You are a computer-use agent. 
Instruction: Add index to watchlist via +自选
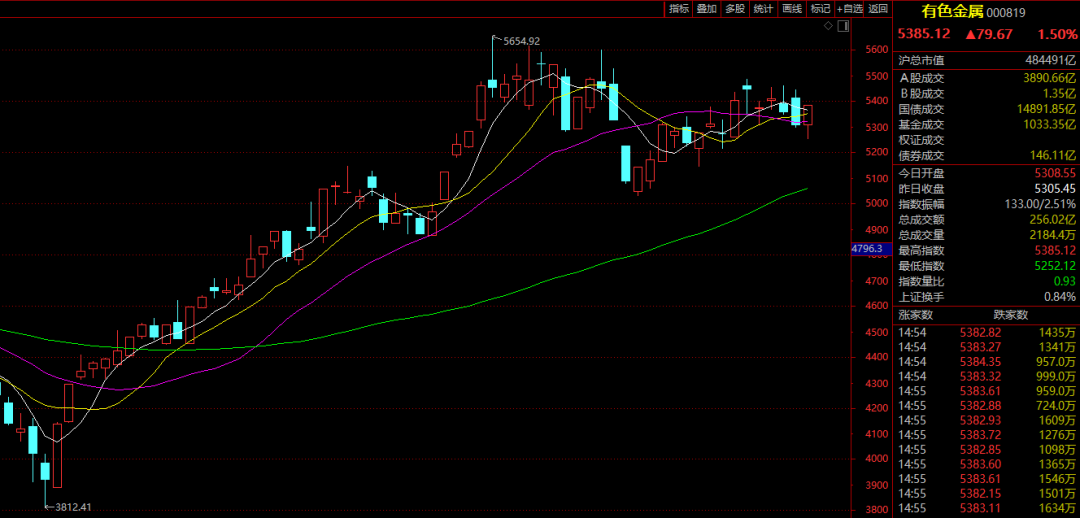[849, 9]
